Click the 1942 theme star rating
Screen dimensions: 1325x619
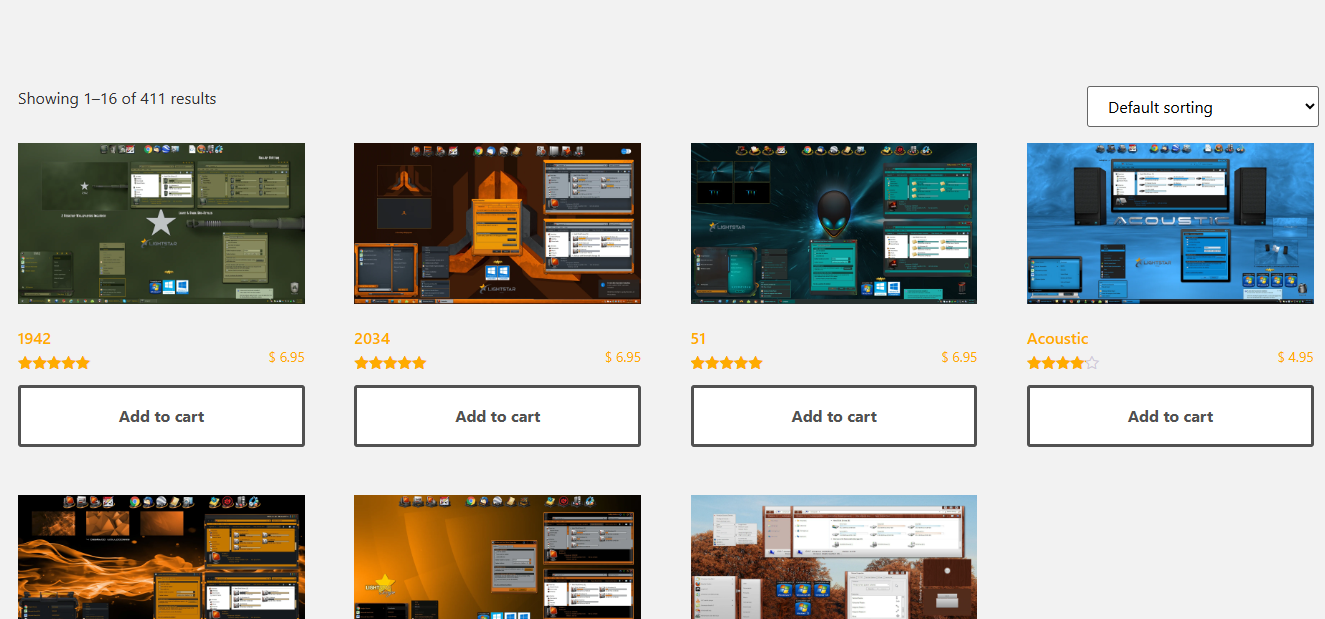(x=54, y=363)
